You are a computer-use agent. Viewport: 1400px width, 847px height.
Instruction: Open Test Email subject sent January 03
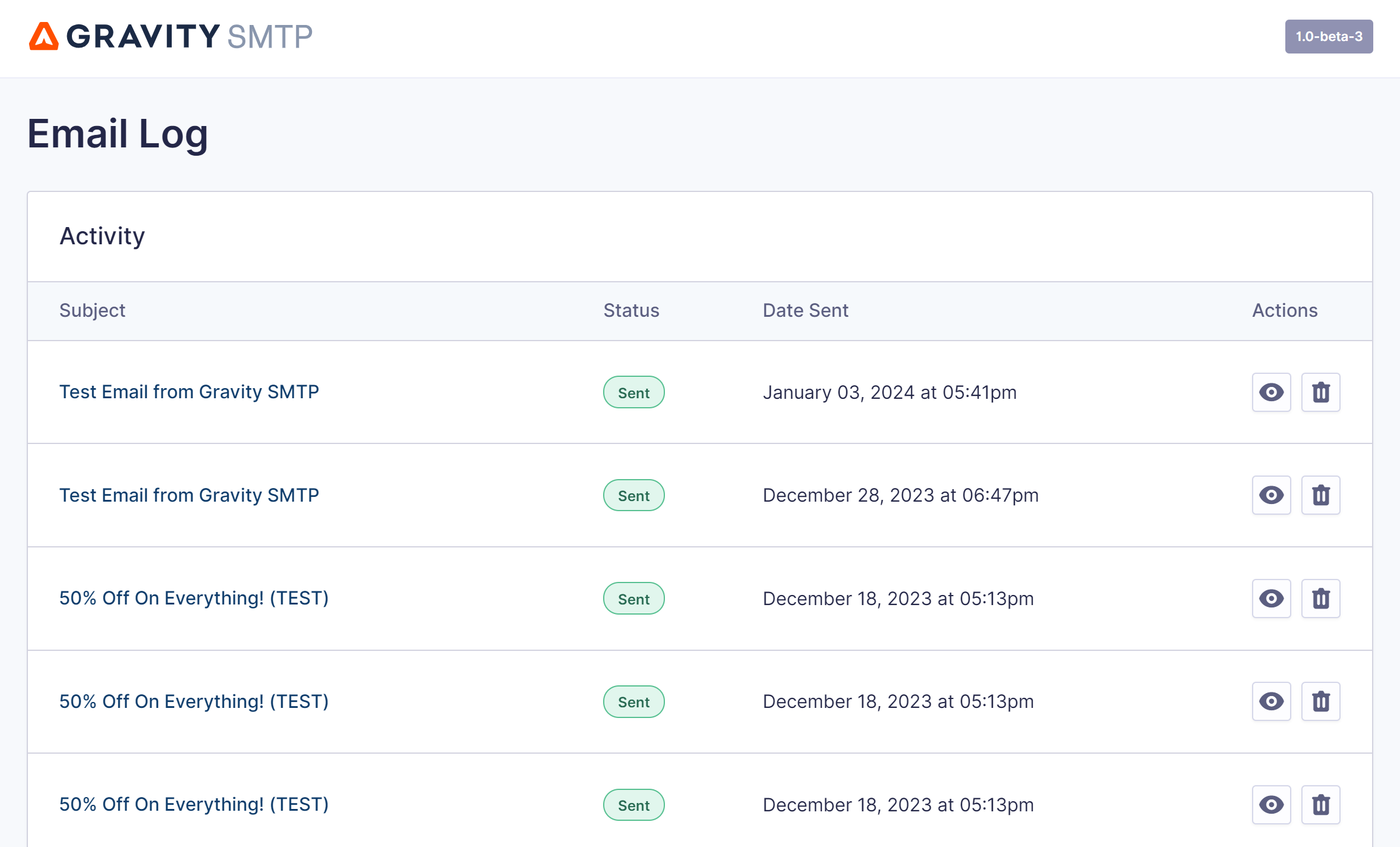coord(189,392)
